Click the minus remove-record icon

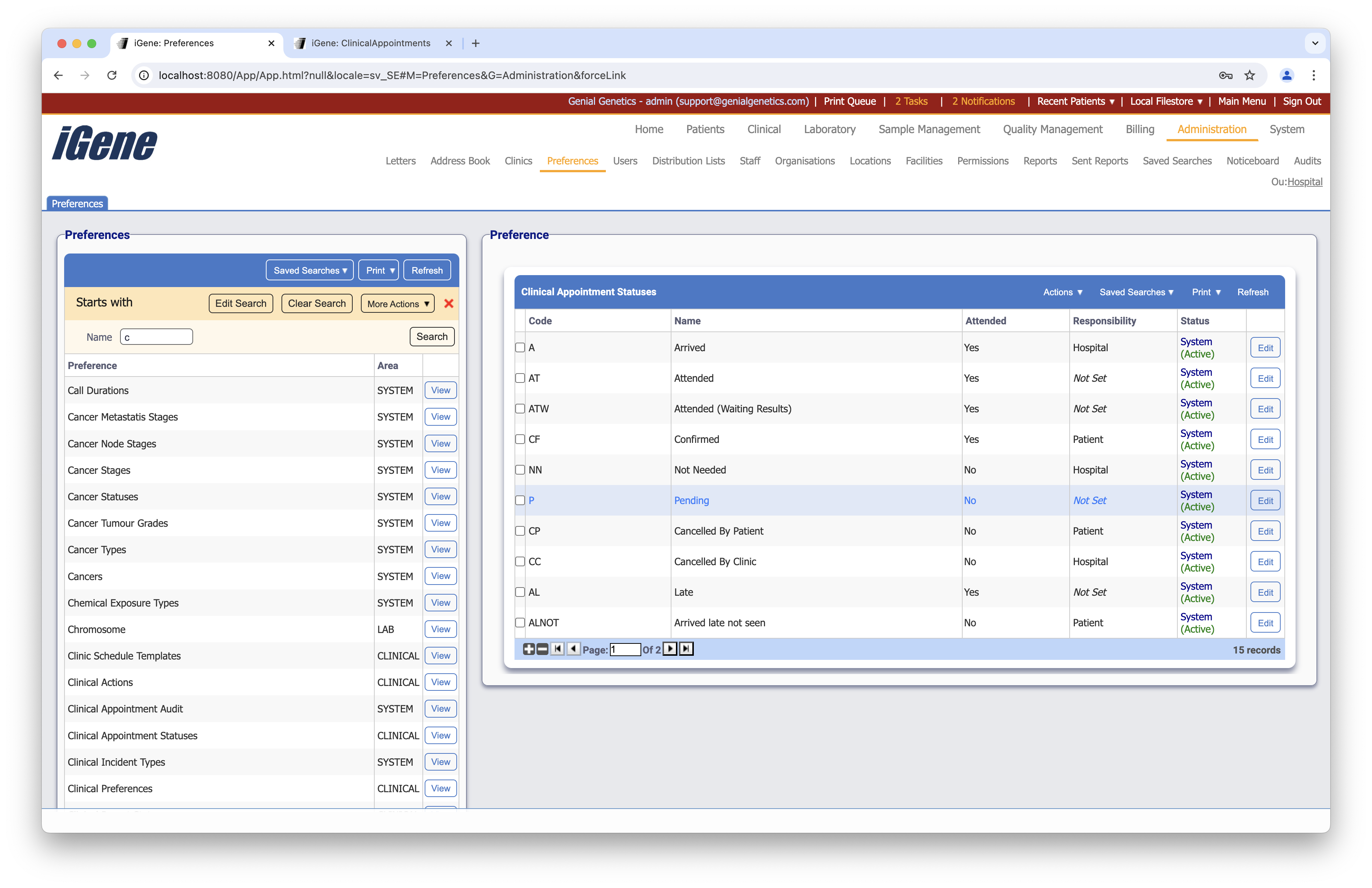pyautogui.click(x=542, y=649)
